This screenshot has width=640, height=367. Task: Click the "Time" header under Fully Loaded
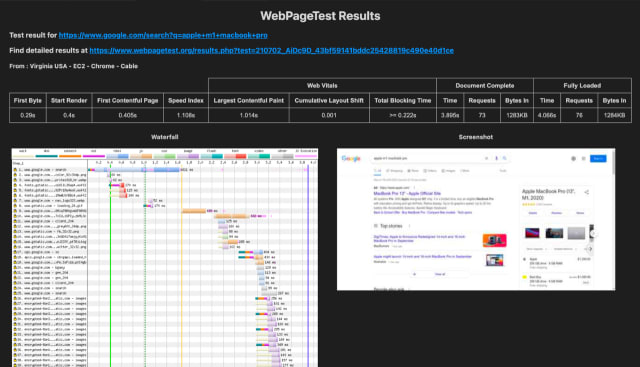547,100
